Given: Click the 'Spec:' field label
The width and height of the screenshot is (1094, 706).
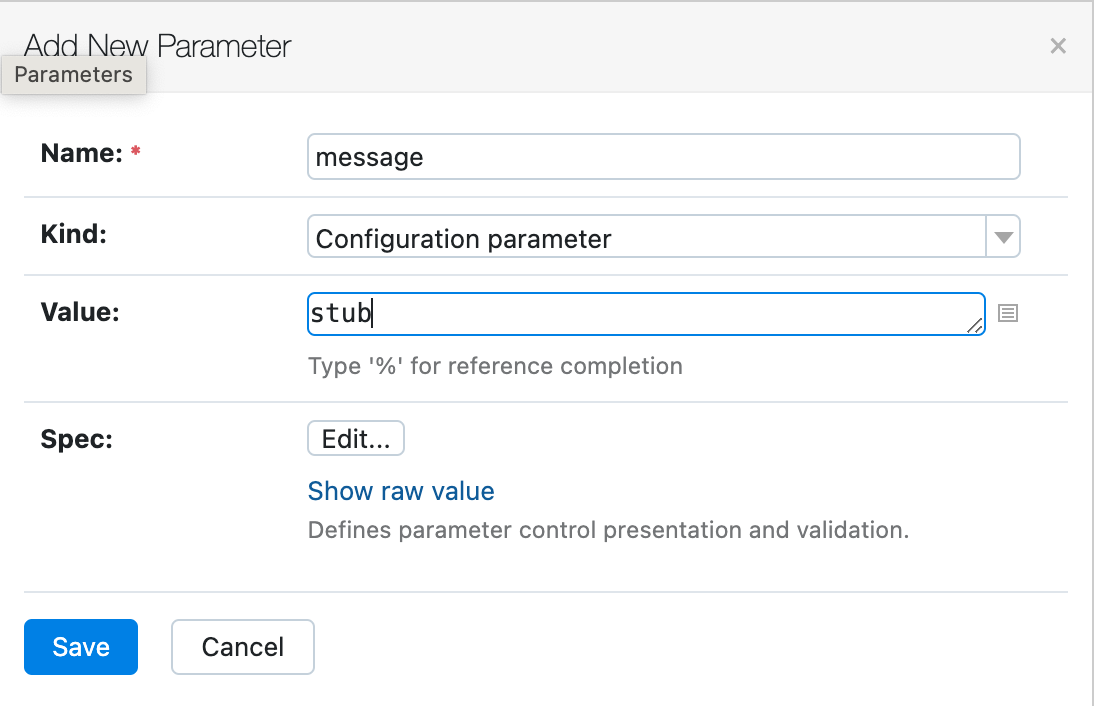Looking at the screenshot, I should [77, 439].
